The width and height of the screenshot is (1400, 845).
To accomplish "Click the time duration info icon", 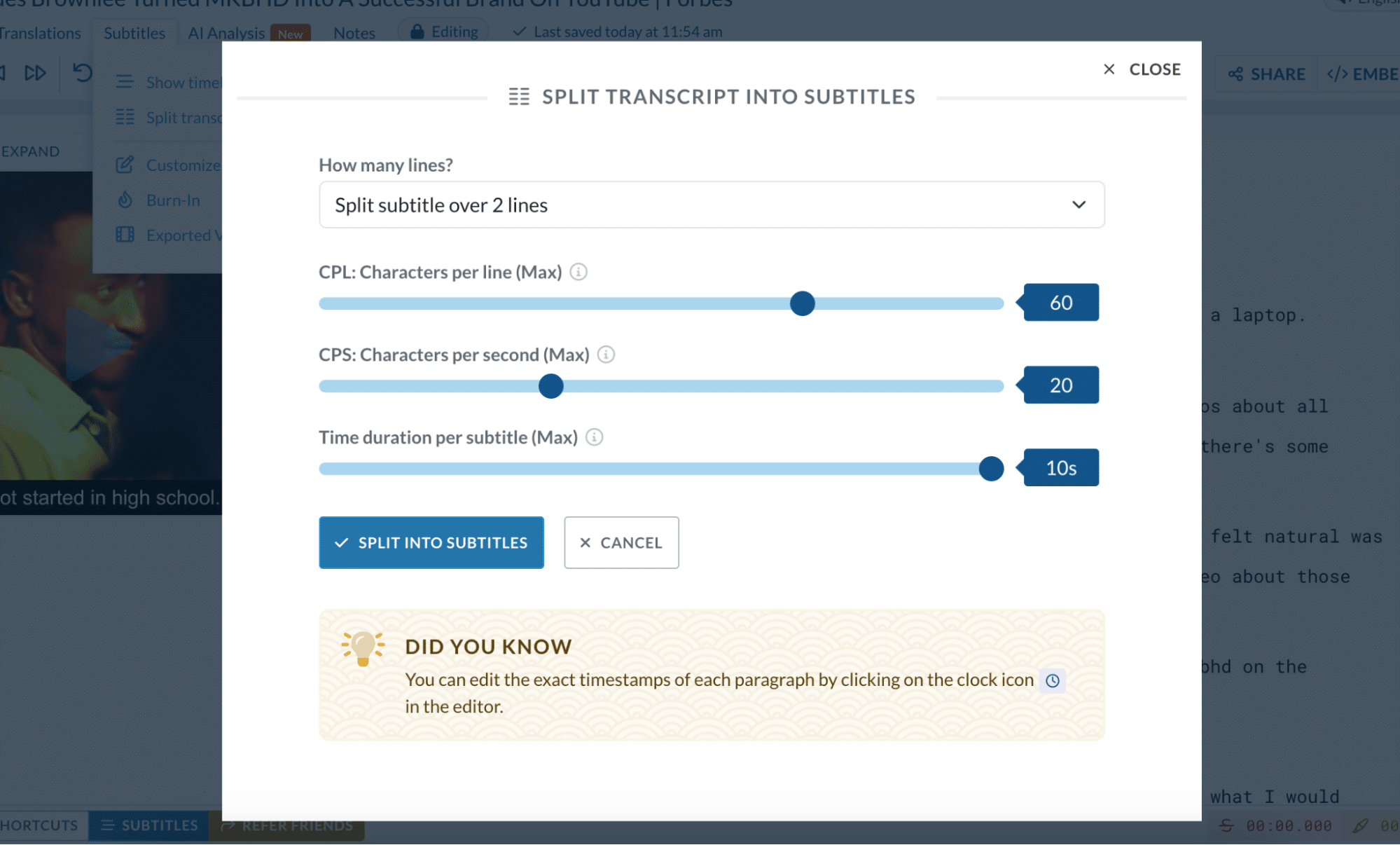I will tap(594, 437).
